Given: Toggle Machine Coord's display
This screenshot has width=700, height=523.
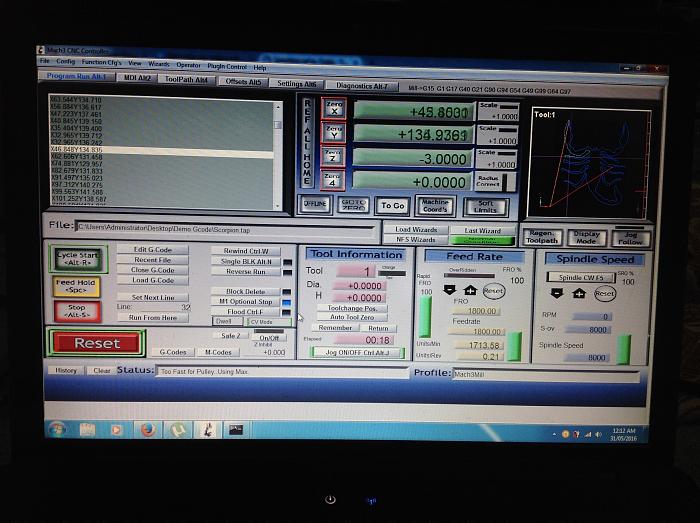Looking at the screenshot, I should point(435,206).
